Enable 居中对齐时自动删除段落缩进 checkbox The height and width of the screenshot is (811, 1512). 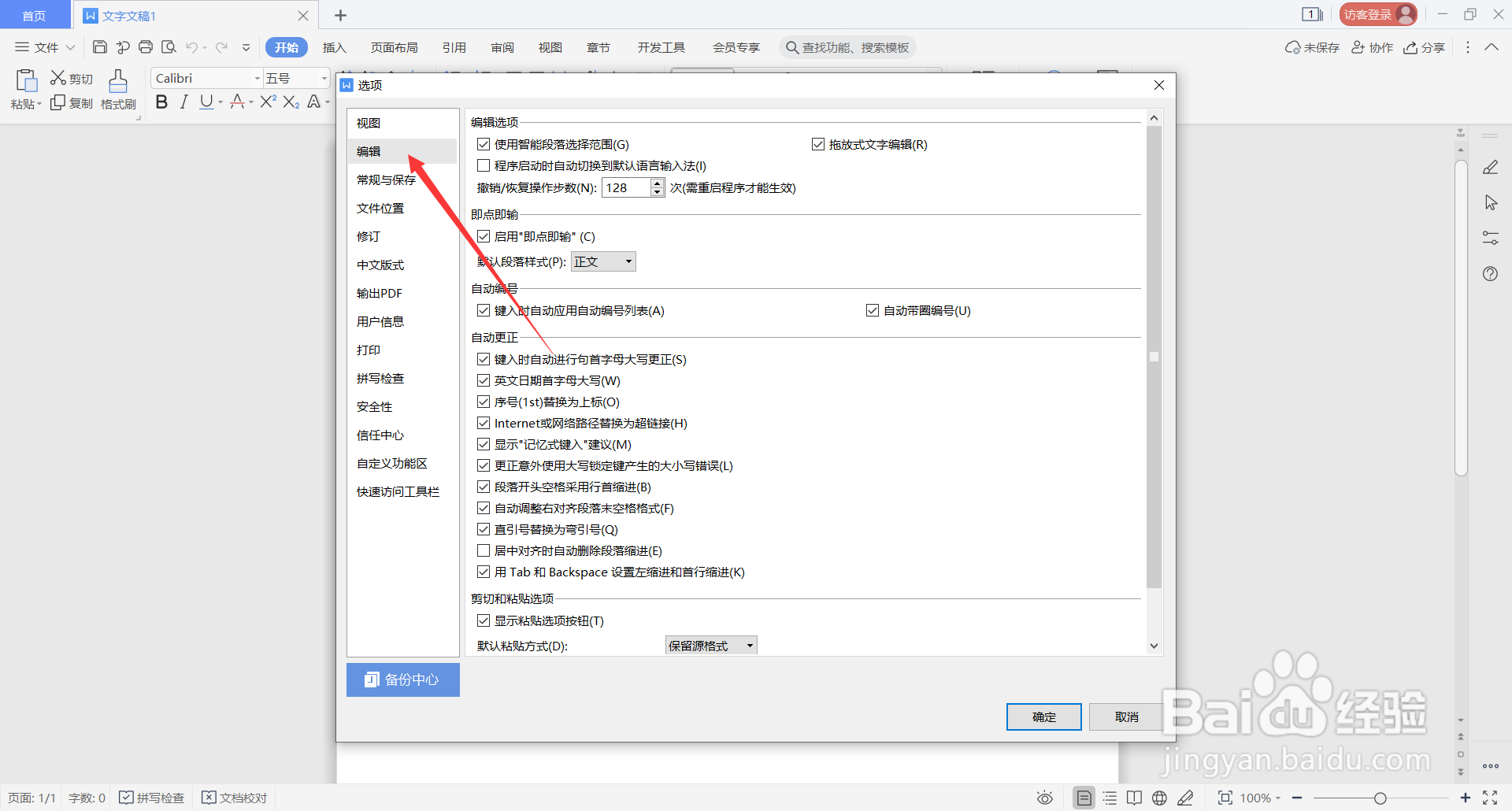click(484, 550)
